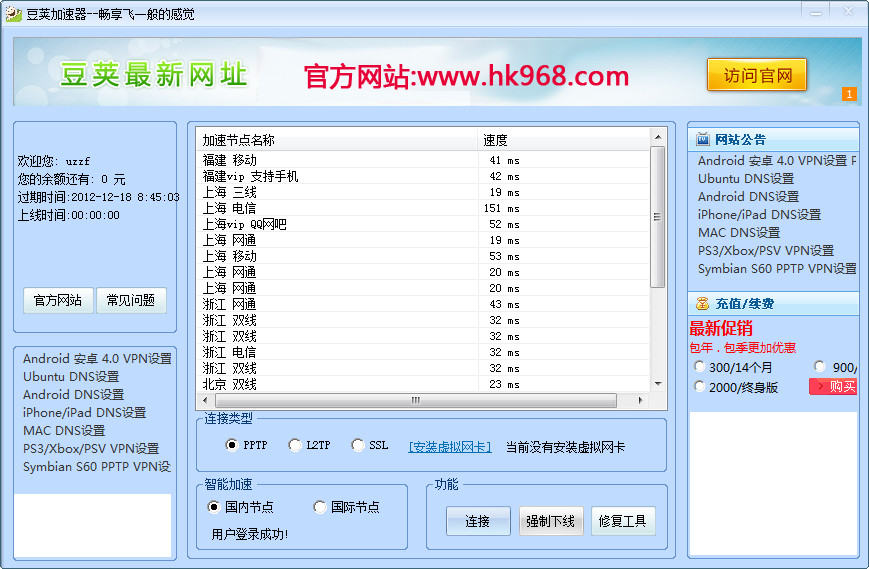Click the 豆荚加速器 app icon in title bar

[x=13, y=14]
